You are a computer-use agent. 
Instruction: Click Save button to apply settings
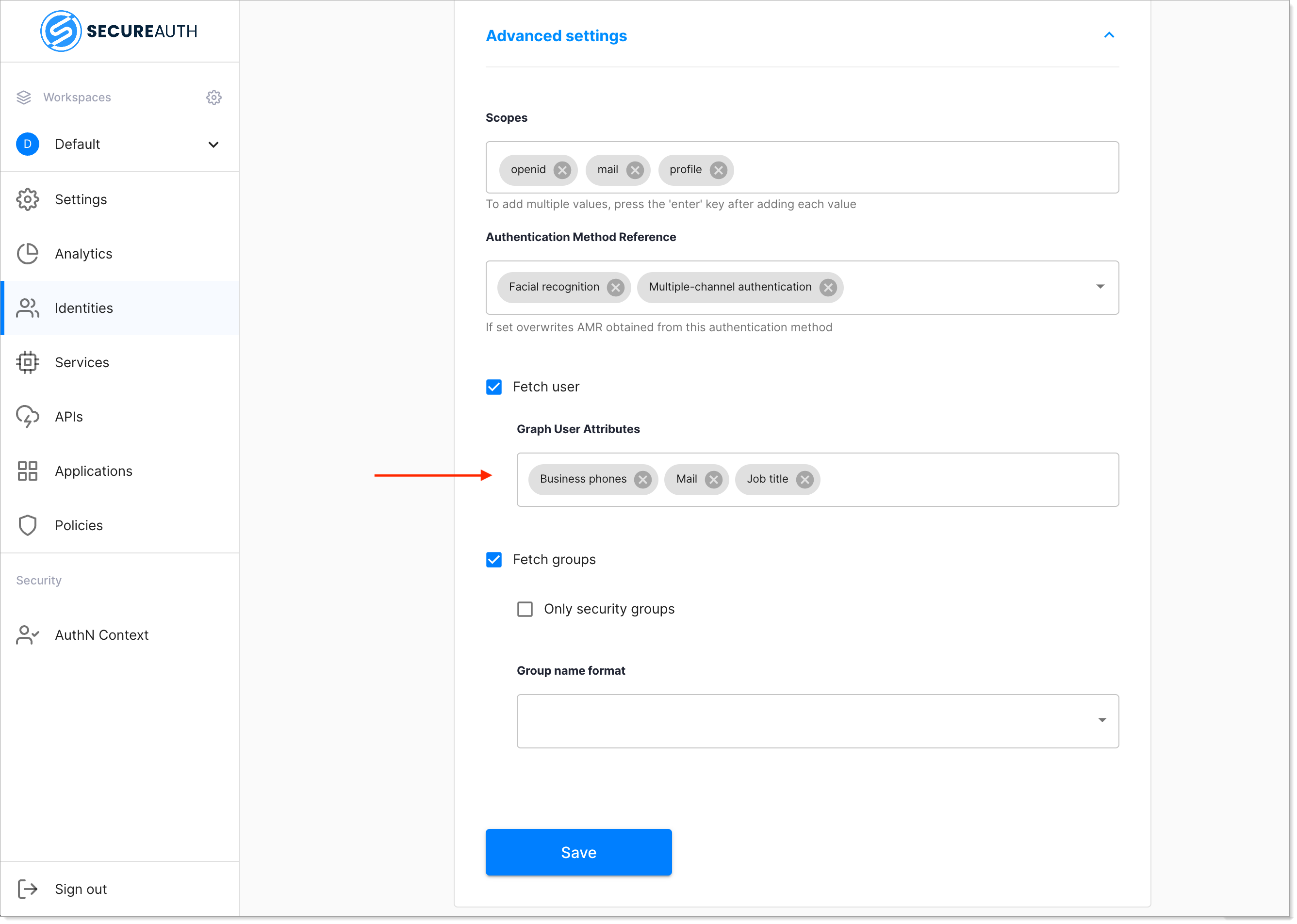point(579,852)
